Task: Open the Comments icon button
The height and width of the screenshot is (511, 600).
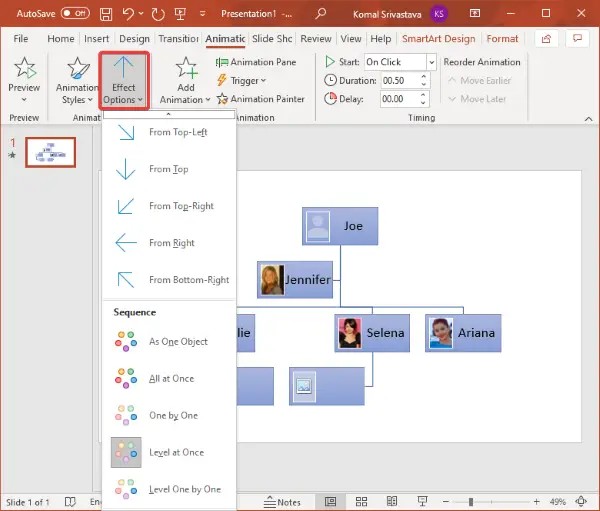Action: tap(577, 39)
